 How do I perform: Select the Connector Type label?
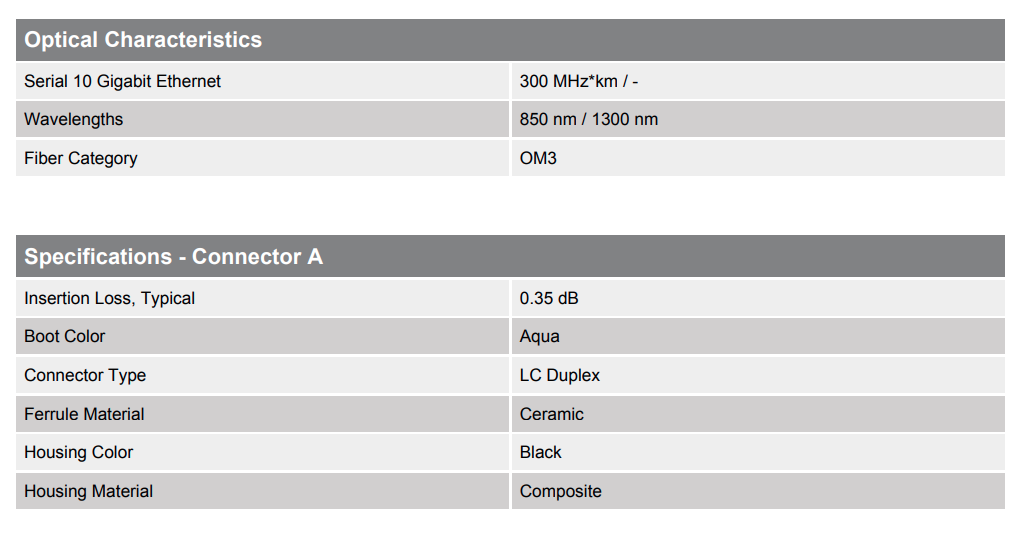click(x=85, y=376)
